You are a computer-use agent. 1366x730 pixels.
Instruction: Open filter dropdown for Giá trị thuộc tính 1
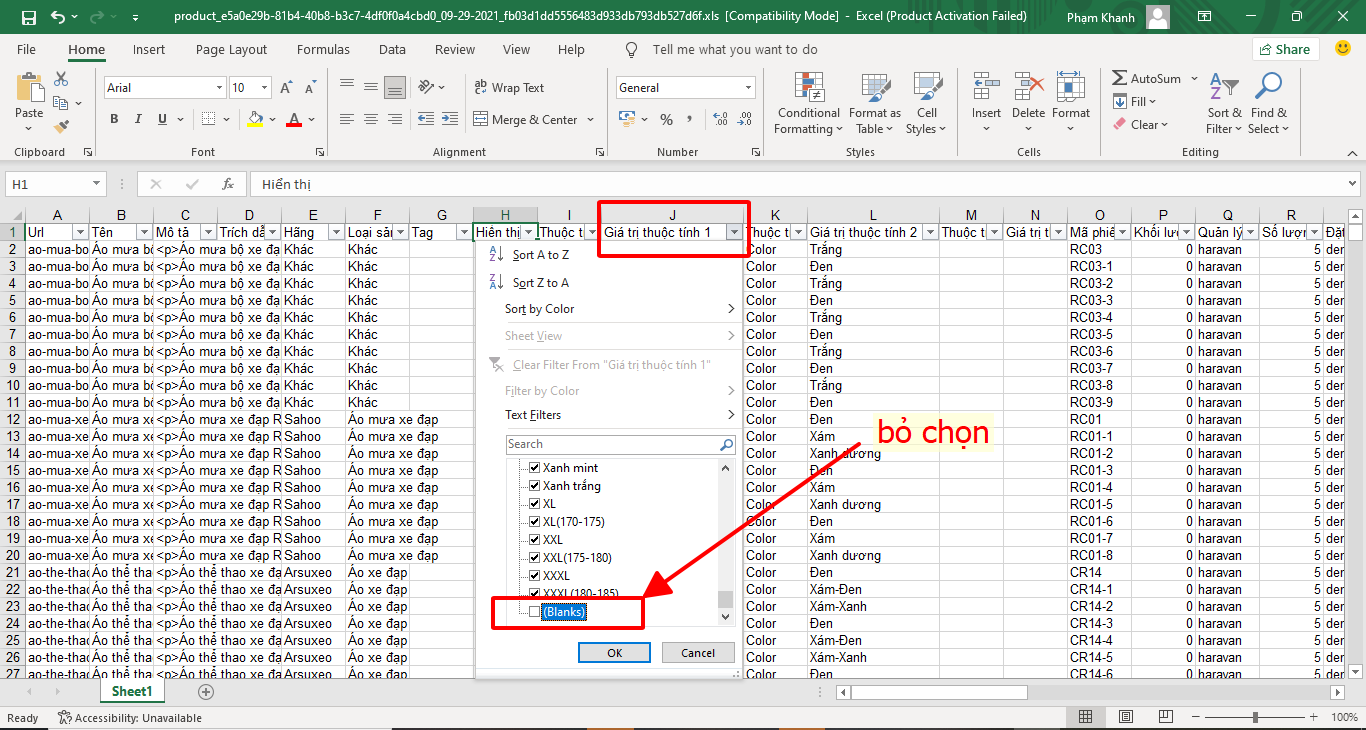tap(735, 232)
